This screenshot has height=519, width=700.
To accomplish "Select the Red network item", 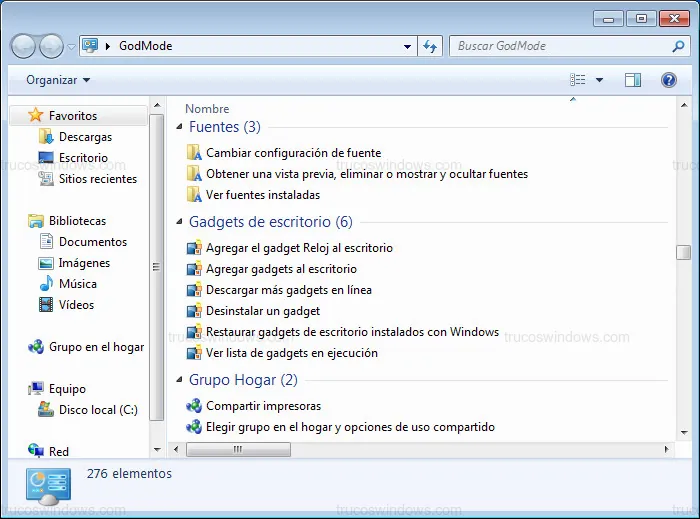I will (58, 452).
